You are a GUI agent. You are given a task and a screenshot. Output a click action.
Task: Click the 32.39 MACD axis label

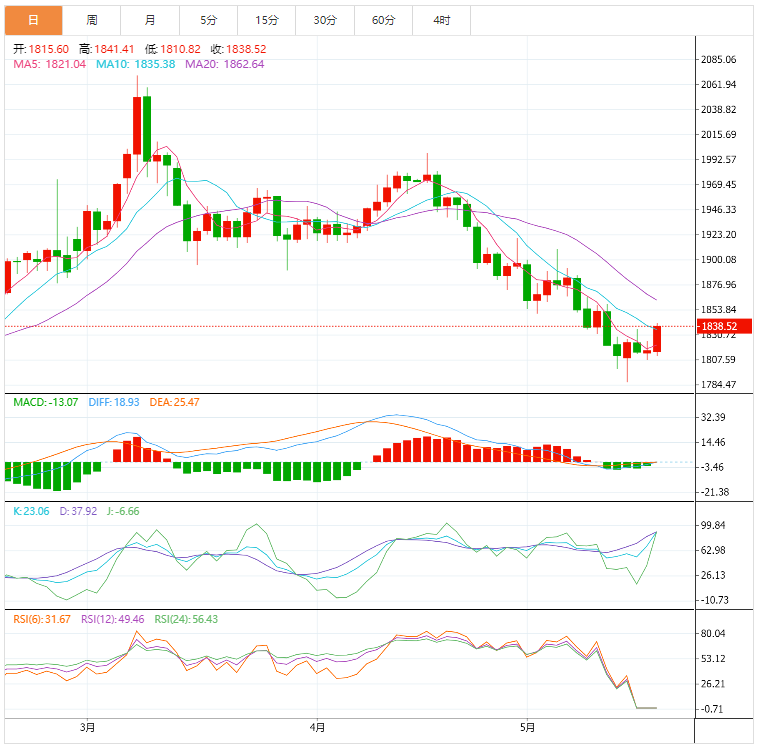[713, 417]
